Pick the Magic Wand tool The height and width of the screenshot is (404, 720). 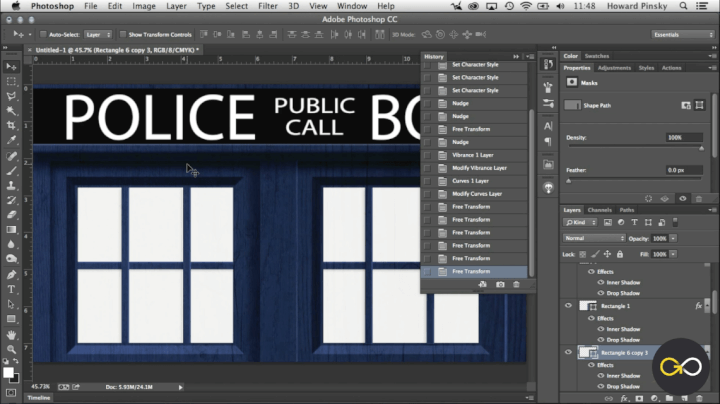(11, 110)
